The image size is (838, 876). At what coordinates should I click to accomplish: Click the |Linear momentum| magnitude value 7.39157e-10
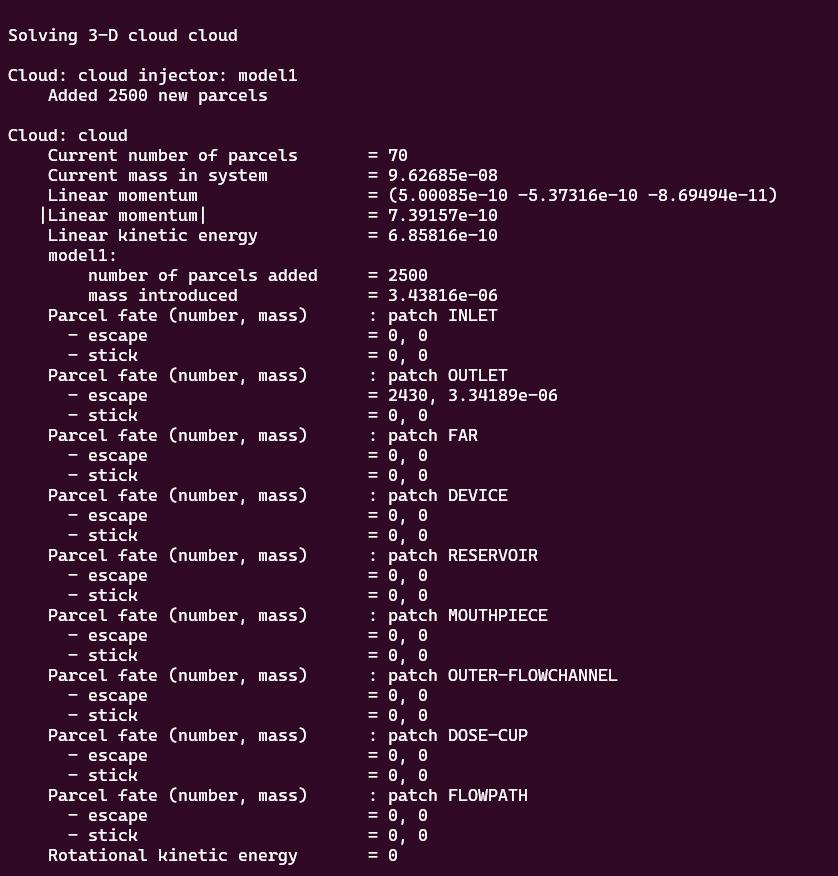(443, 216)
